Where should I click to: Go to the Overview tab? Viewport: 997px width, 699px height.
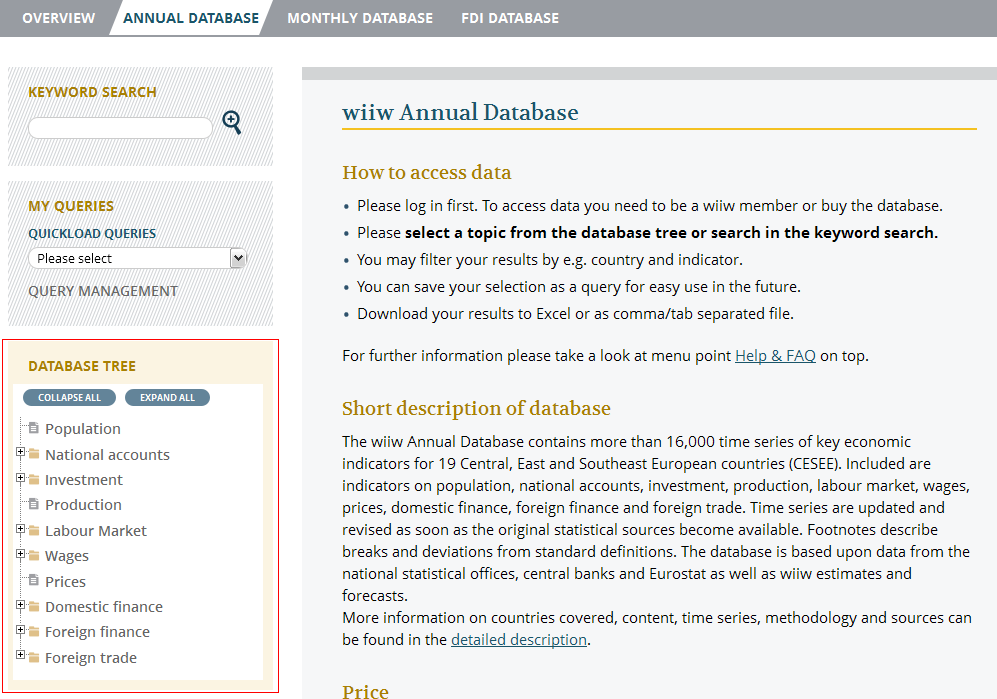59,18
